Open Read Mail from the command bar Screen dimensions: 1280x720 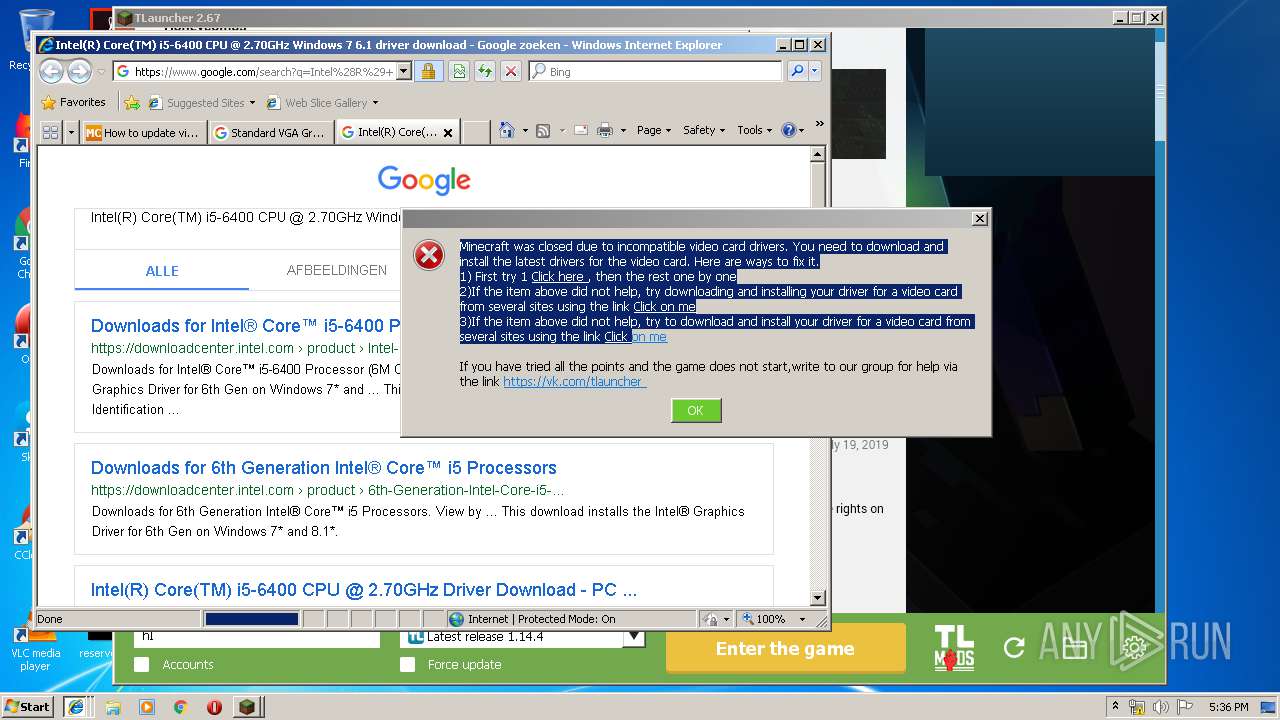coord(580,130)
